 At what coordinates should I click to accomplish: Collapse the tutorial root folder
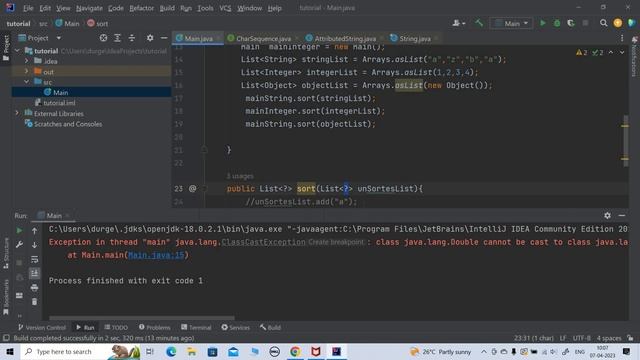point(17,51)
